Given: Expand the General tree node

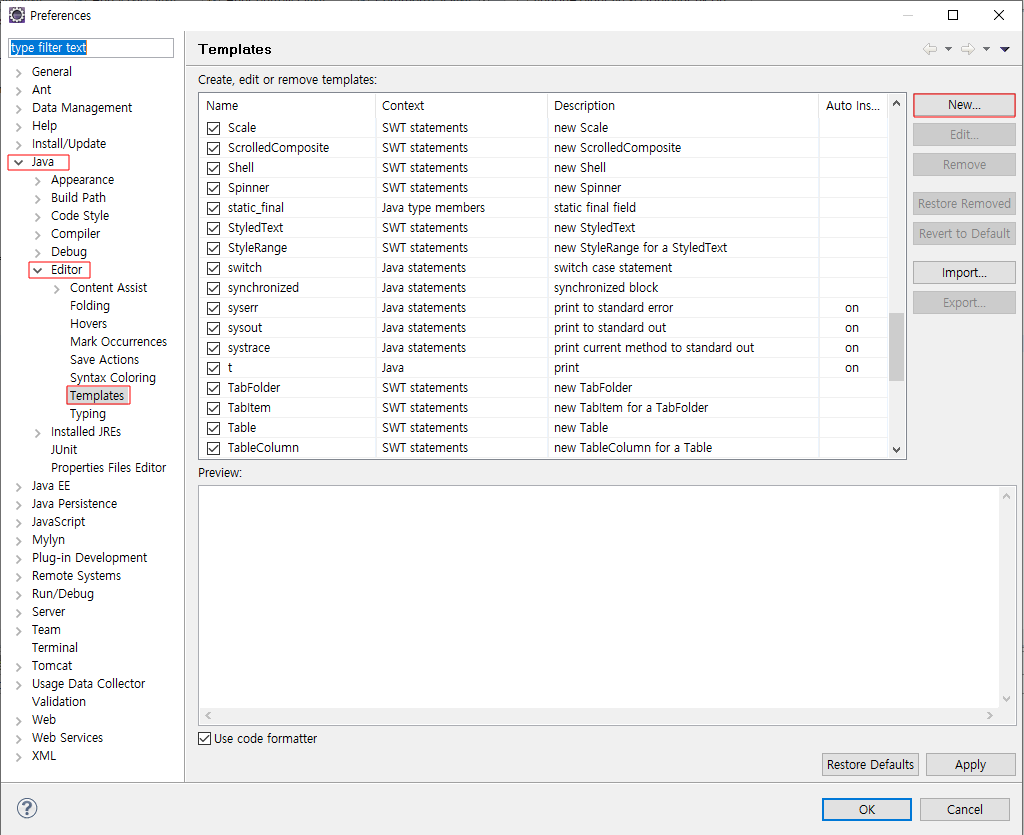Looking at the screenshot, I should tap(19, 72).
